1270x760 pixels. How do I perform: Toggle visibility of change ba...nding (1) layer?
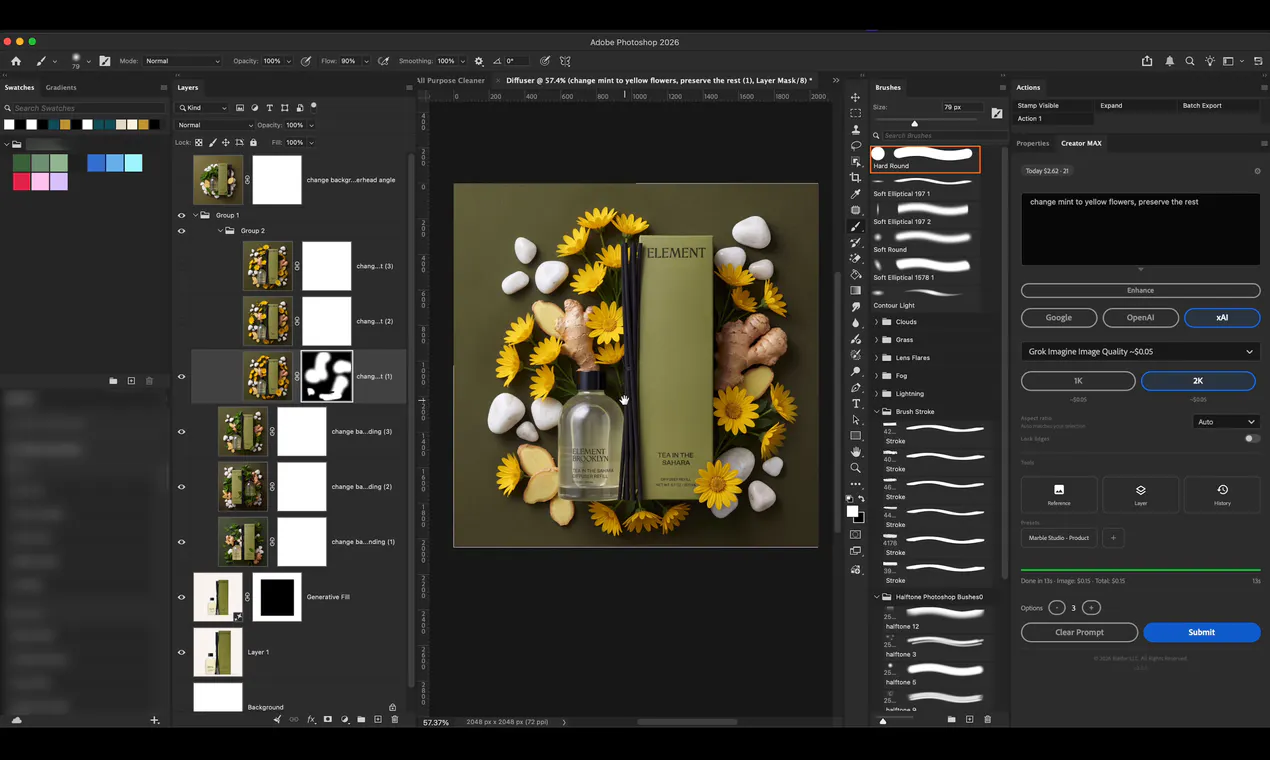[181, 542]
